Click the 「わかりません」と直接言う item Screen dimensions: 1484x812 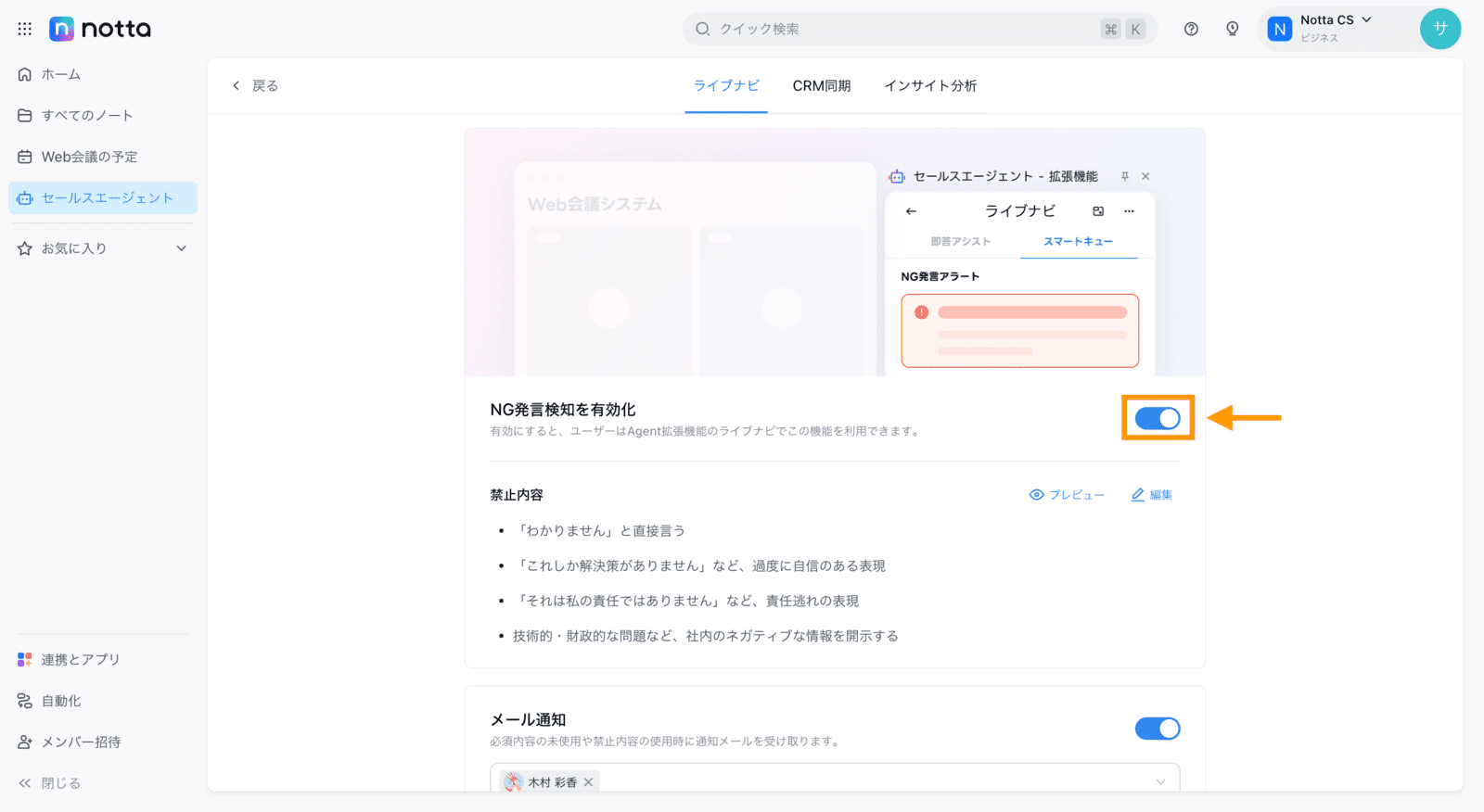(x=601, y=531)
